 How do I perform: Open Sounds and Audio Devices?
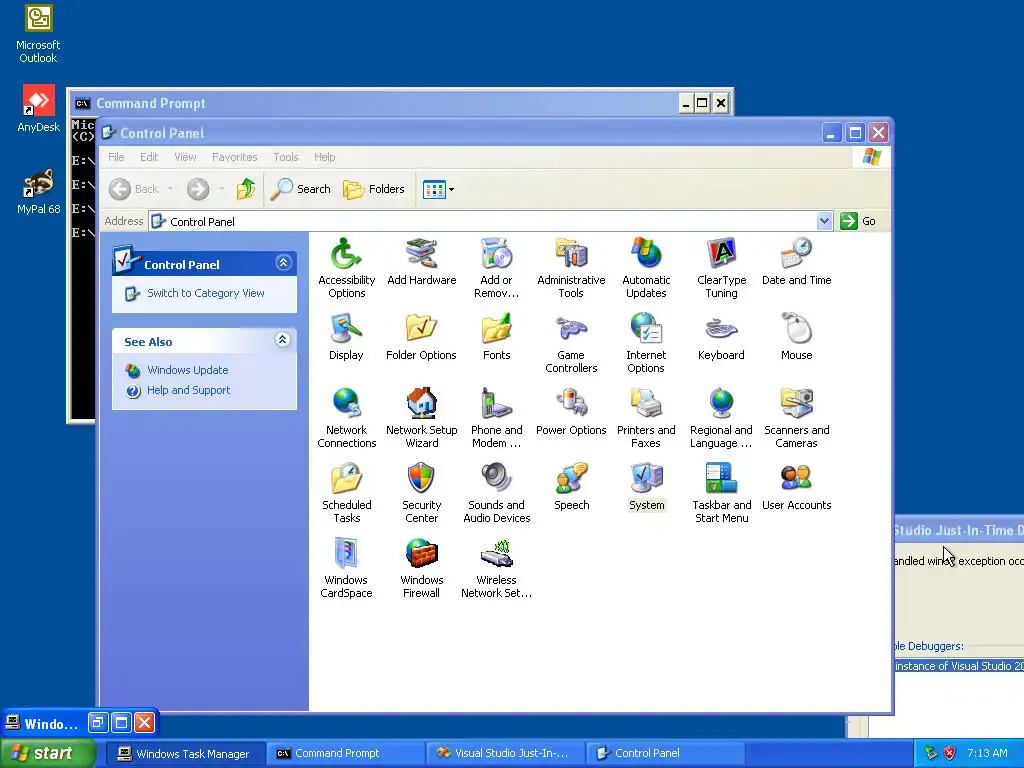(496, 493)
